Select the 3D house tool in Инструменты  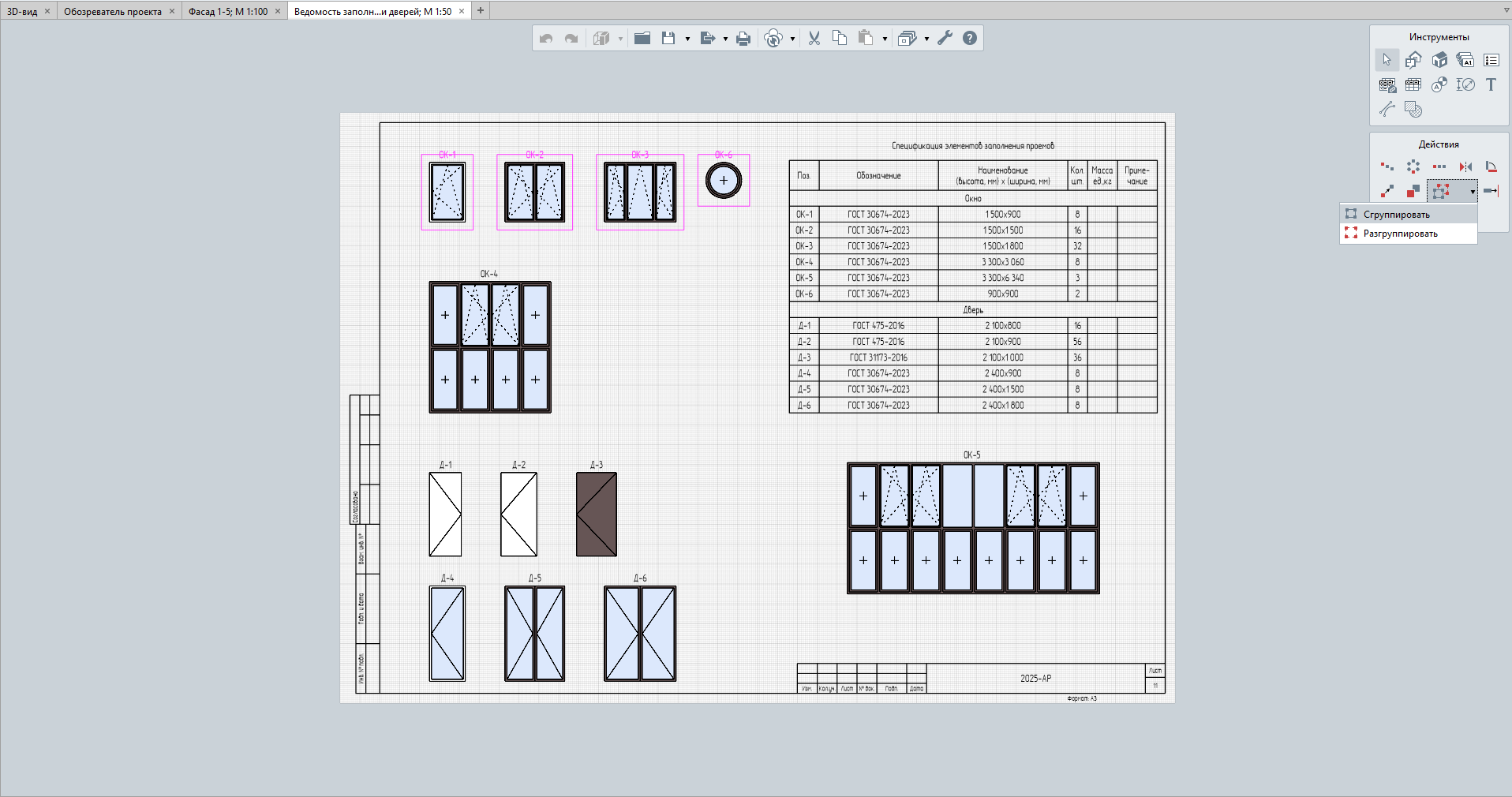(1439, 60)
